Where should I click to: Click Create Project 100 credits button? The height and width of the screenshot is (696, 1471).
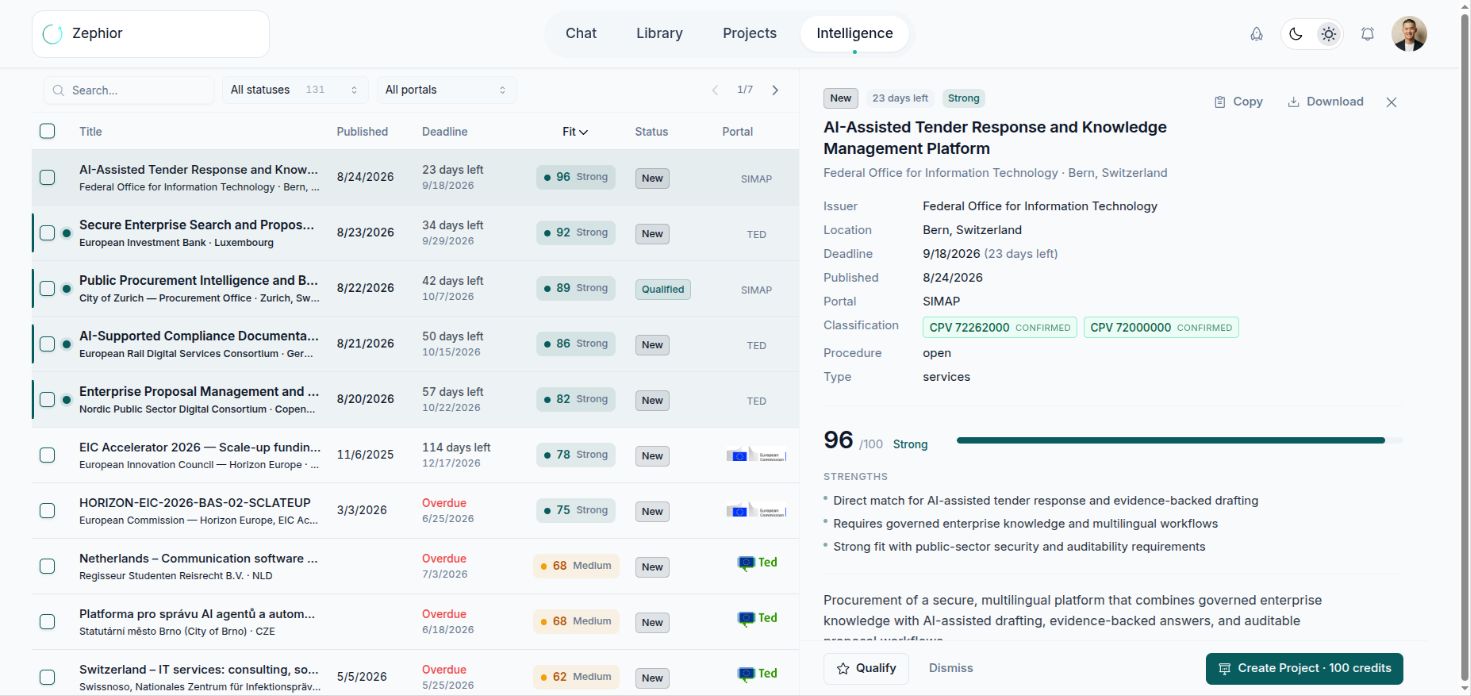click(1304, 668)
